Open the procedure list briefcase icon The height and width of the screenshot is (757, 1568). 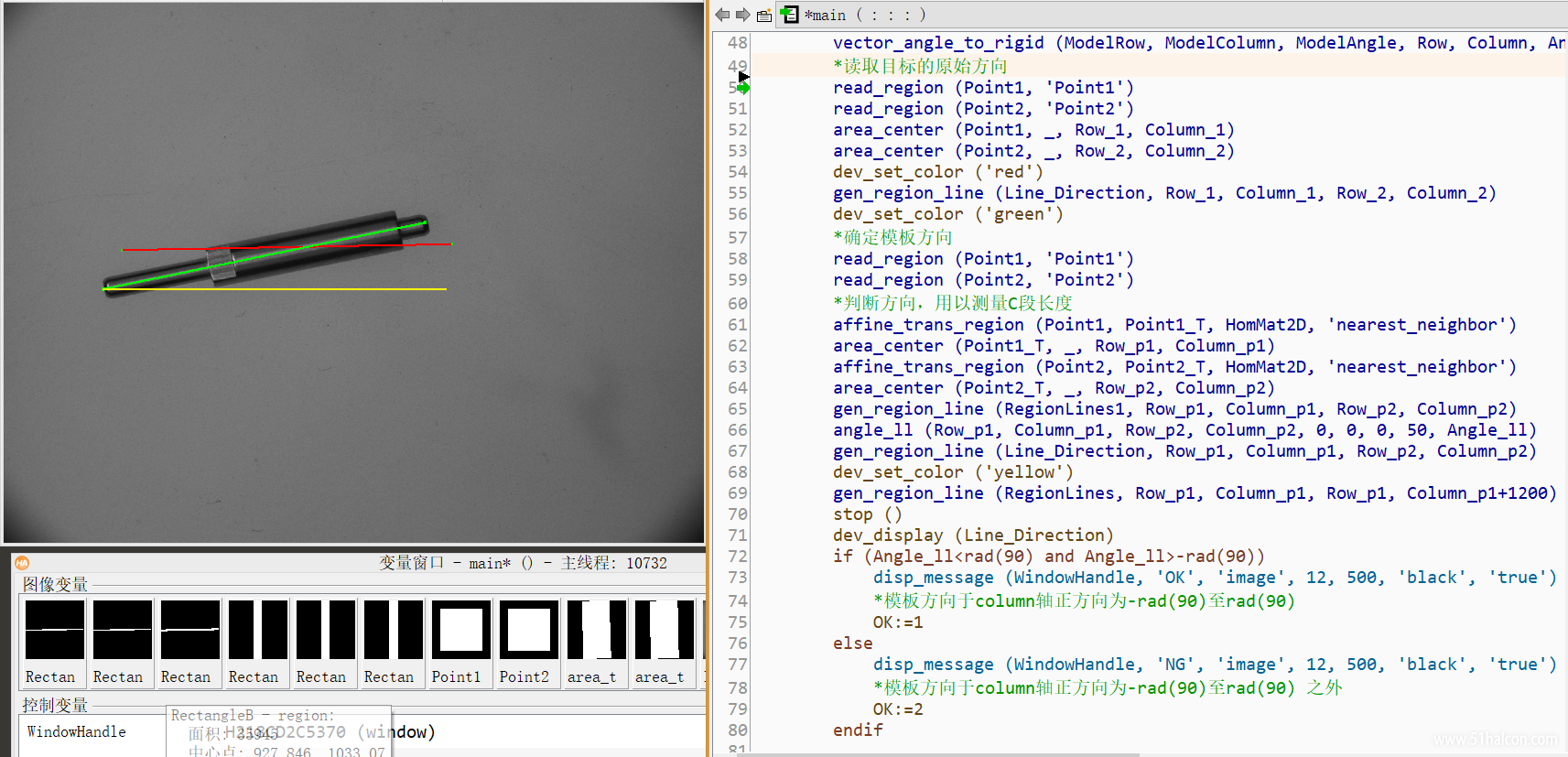pyautogui.click(x=763, y=16)
